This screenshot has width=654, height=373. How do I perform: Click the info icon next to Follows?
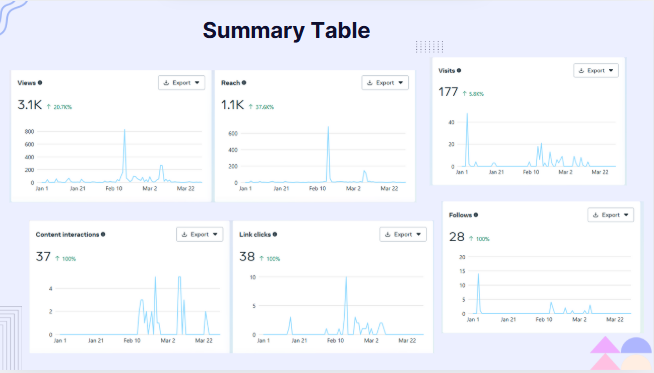pyautogui.click(x=476, y=215)
